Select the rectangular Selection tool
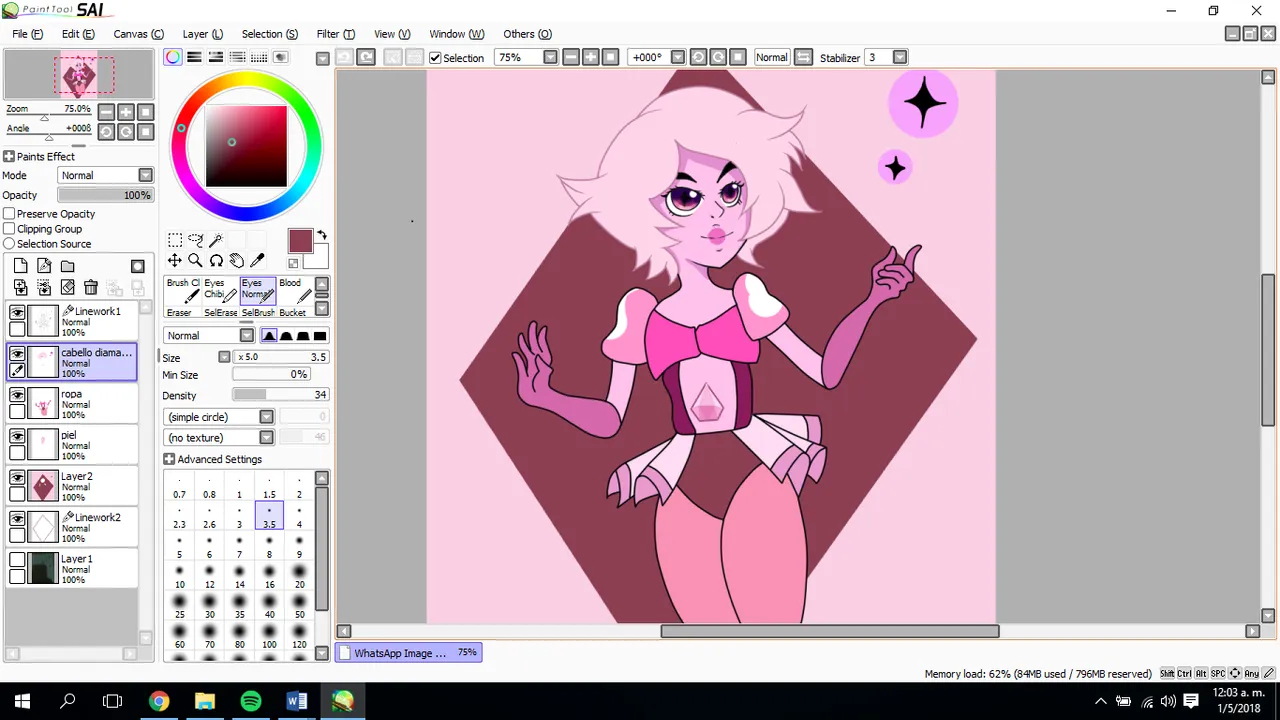Screen dimensions: 1280x720 click(175, 240)
